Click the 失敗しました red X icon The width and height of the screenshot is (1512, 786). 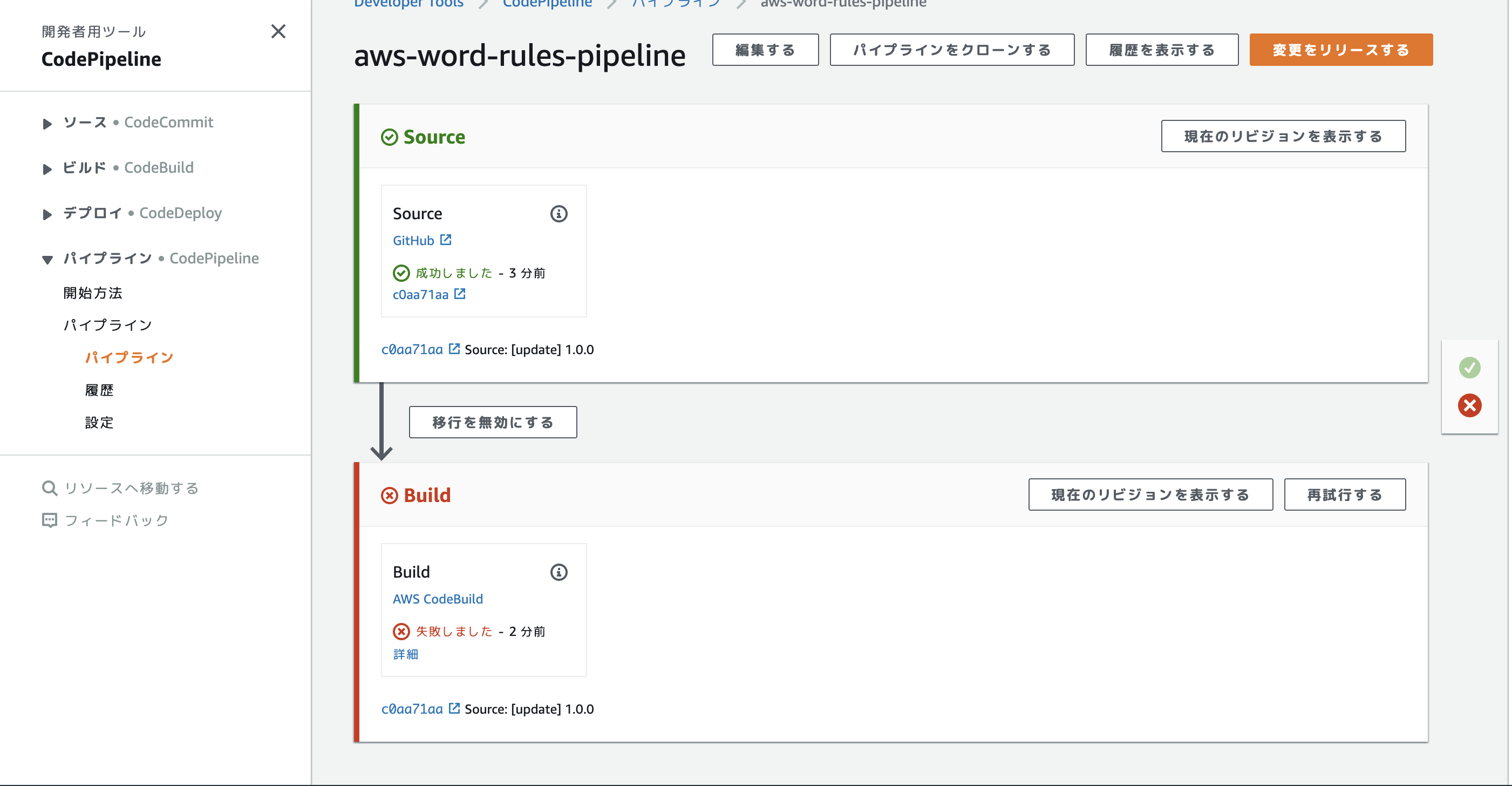pos(401,632)
